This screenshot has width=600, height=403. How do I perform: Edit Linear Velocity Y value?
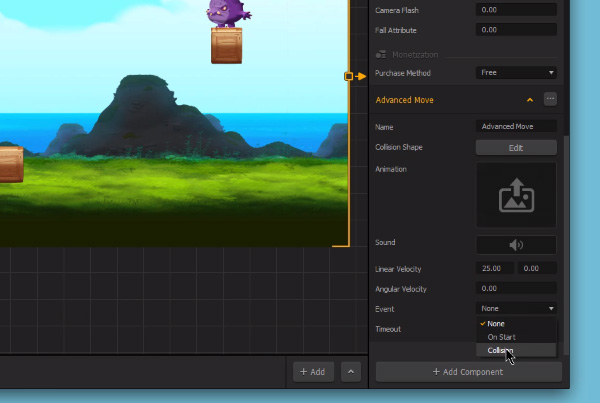click(537, 269)
